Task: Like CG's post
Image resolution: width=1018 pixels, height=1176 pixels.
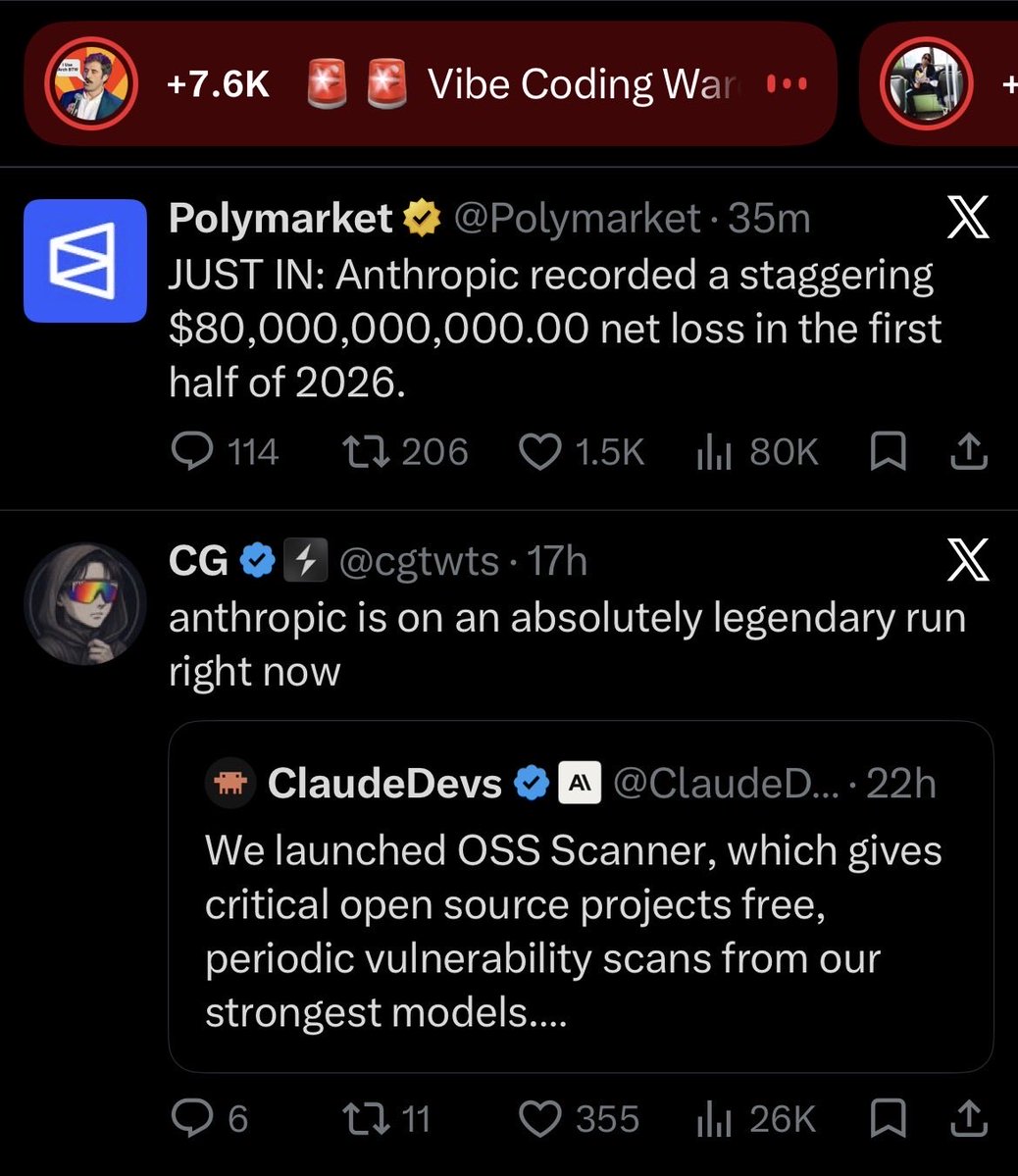Action: pos(579,1118)
